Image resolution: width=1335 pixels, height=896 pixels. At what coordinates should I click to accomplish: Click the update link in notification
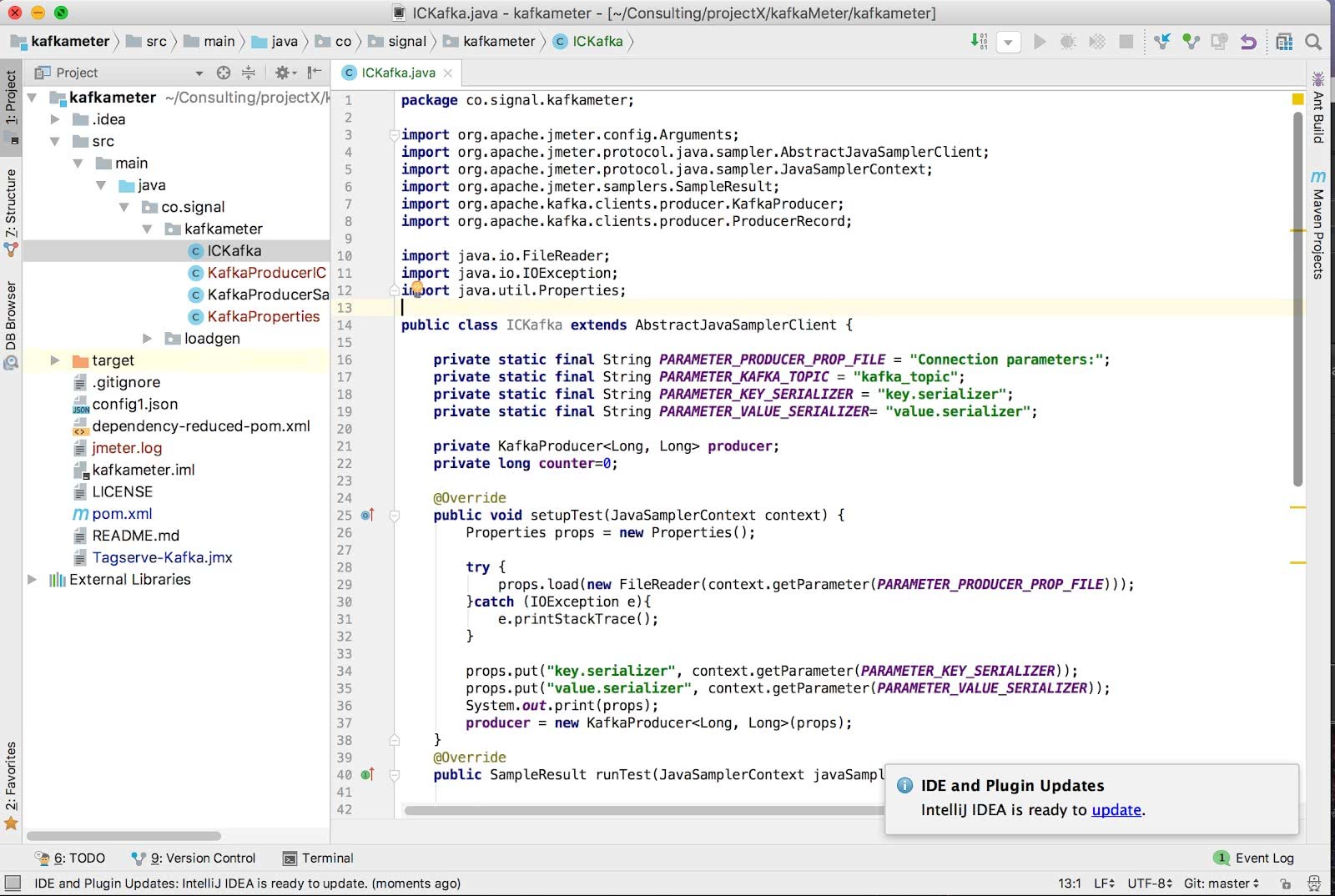pos(1116,809)
